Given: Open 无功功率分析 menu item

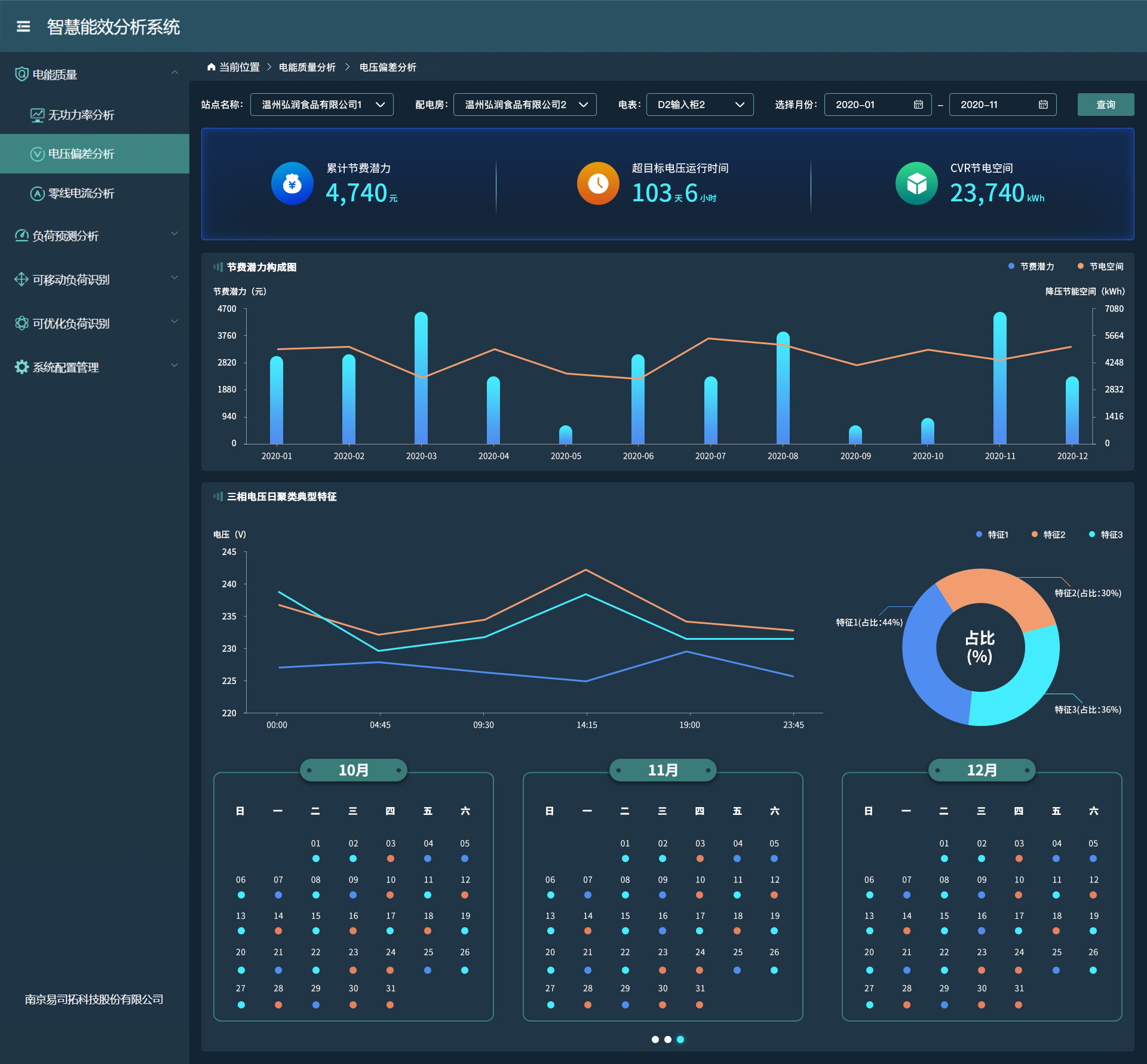Looking at the screenshot, I should (94, 115).
